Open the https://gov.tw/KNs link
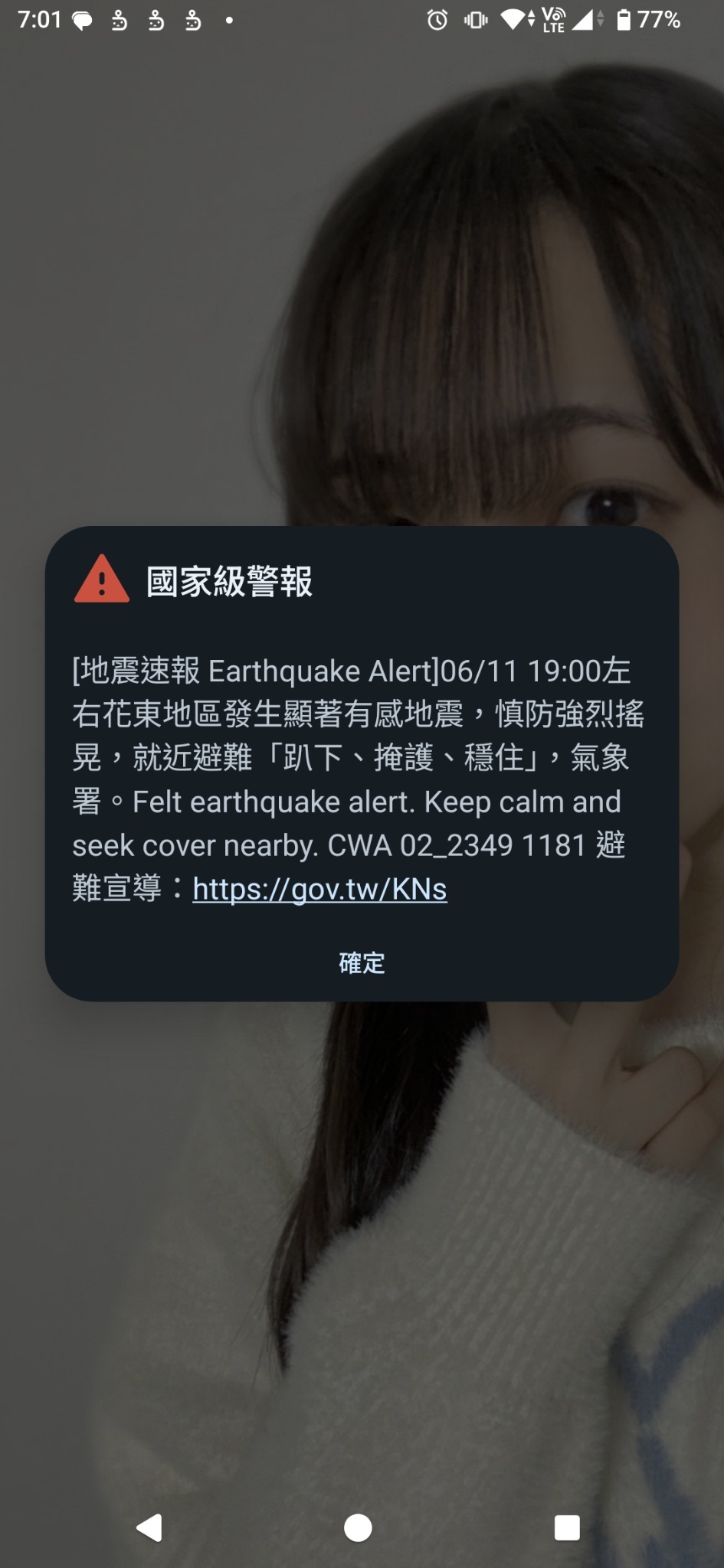Image resolution: width=724 pixels, height=1568 pixels. [319, 889]
